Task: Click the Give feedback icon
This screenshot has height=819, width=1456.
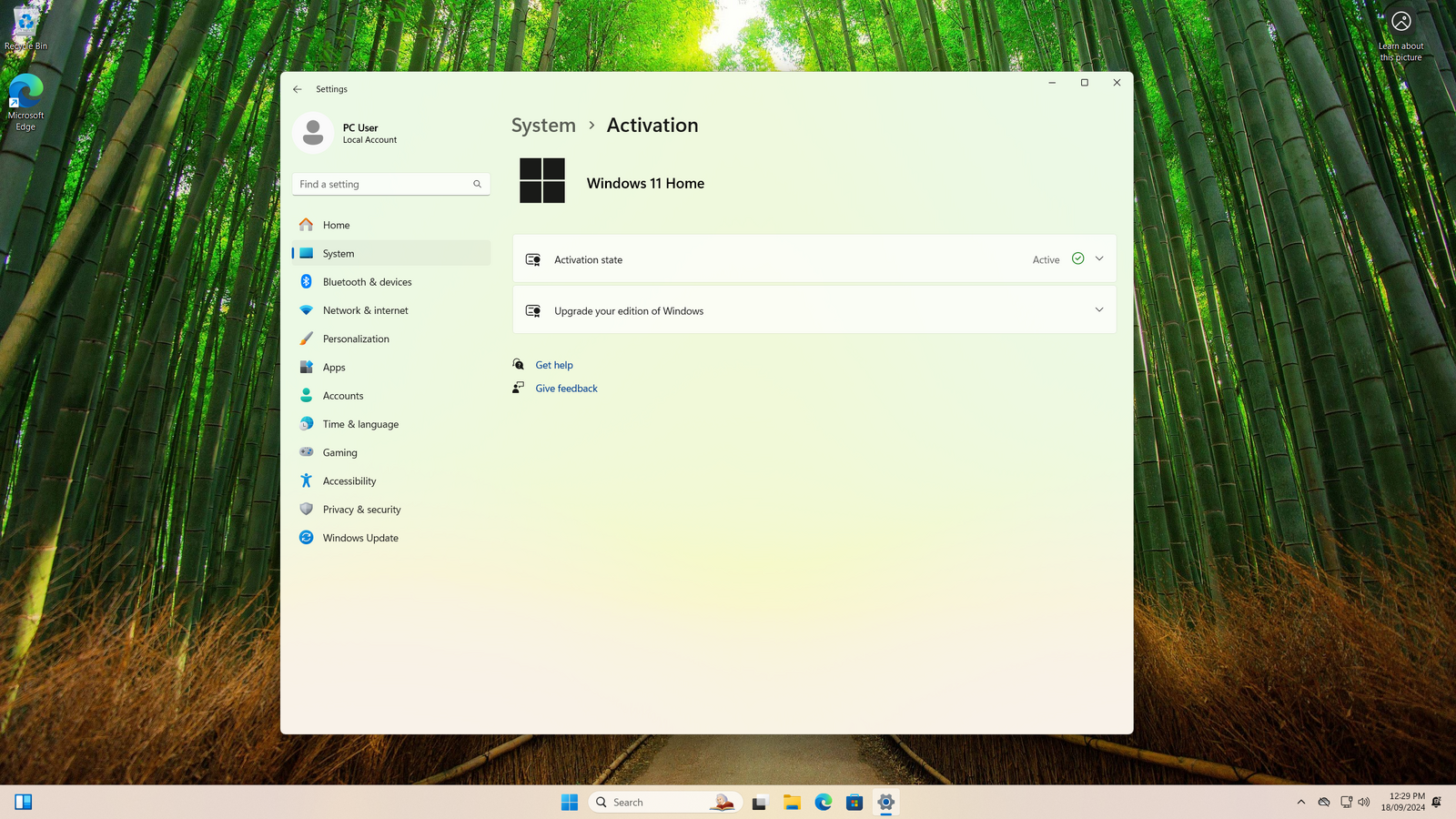Action: click(x=519, y=388)
